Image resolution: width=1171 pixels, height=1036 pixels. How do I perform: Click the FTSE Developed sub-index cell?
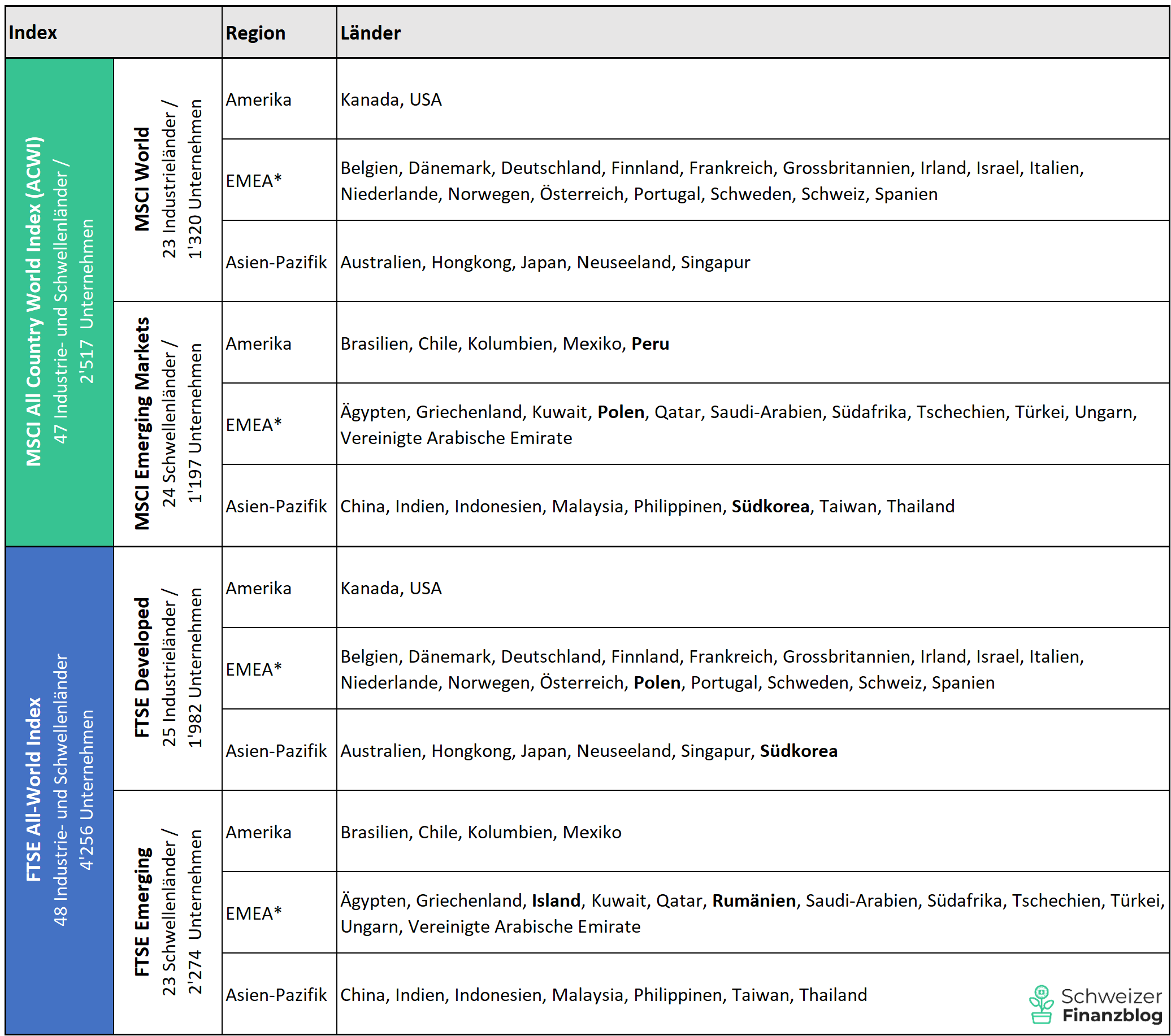(167, 668)
